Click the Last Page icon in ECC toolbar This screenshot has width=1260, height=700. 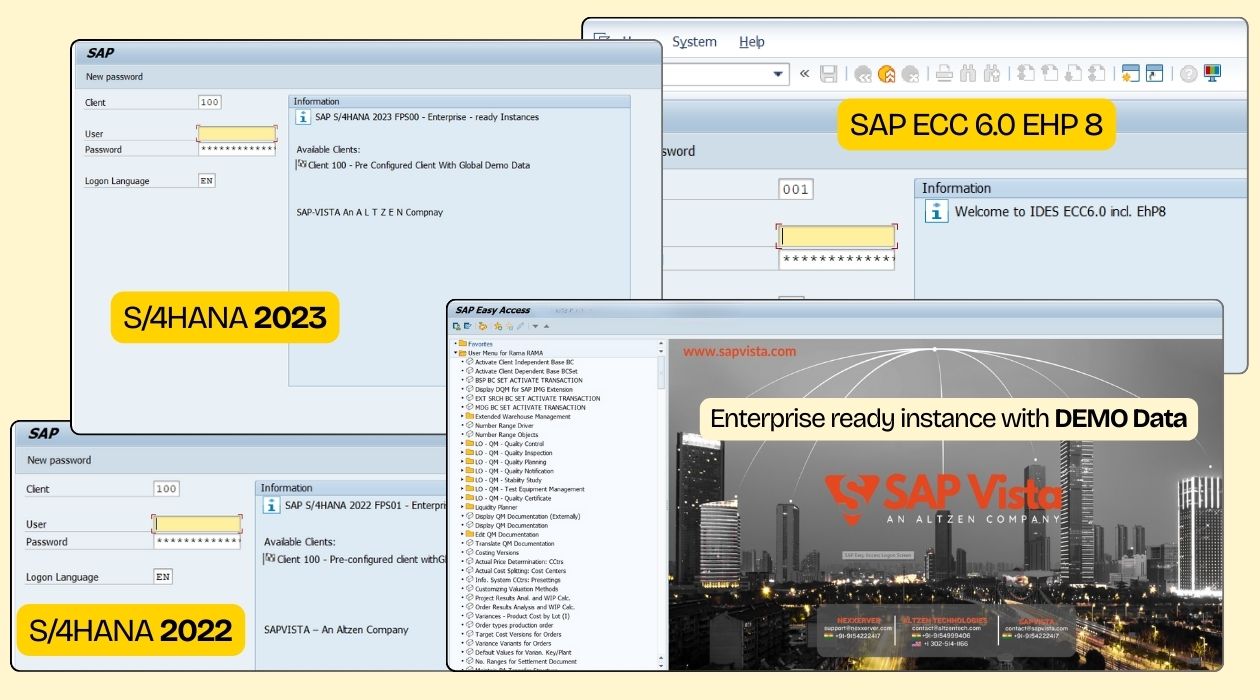[x=1097, y=74]
